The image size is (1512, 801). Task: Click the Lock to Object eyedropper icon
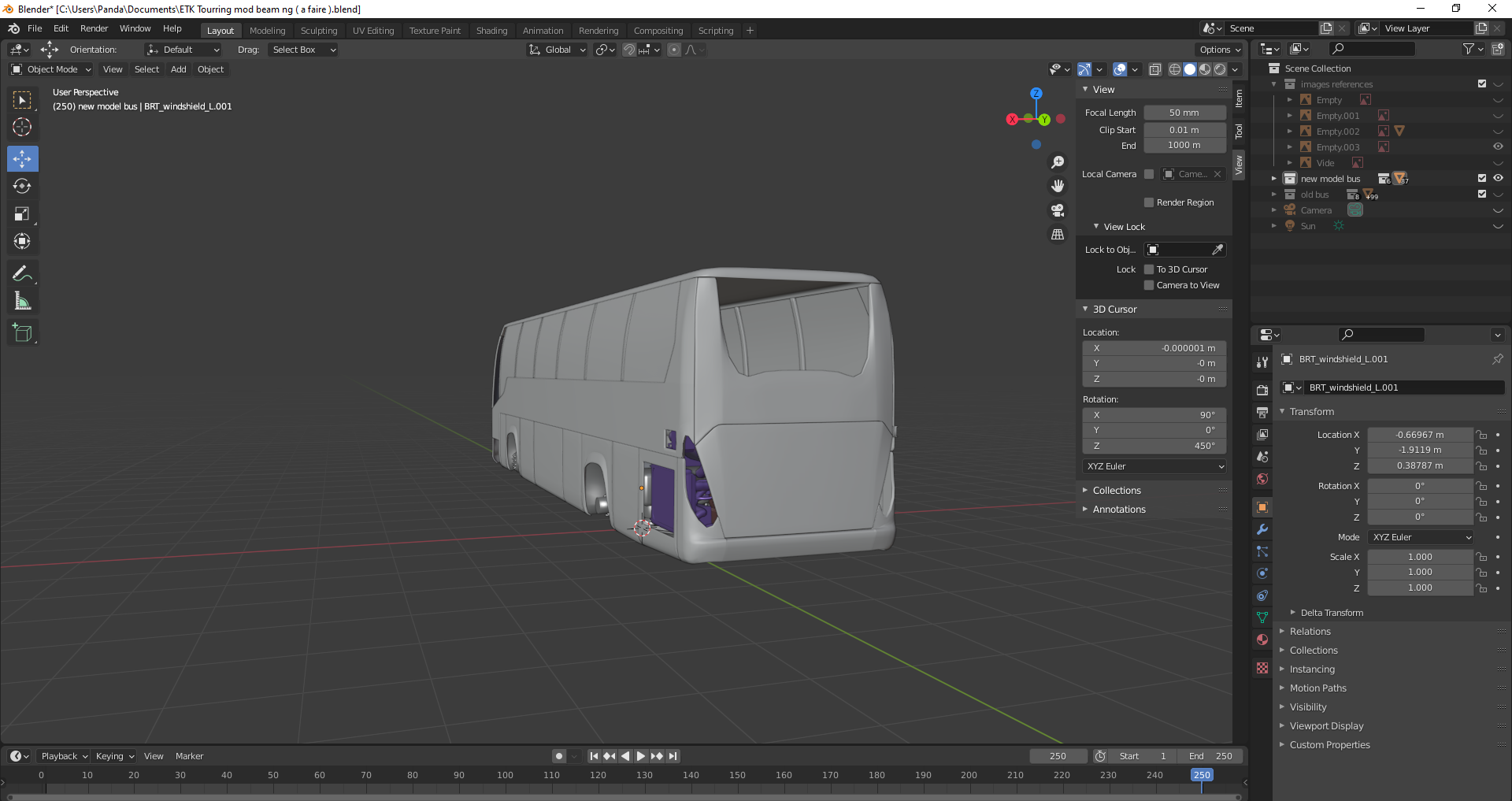1217,250
